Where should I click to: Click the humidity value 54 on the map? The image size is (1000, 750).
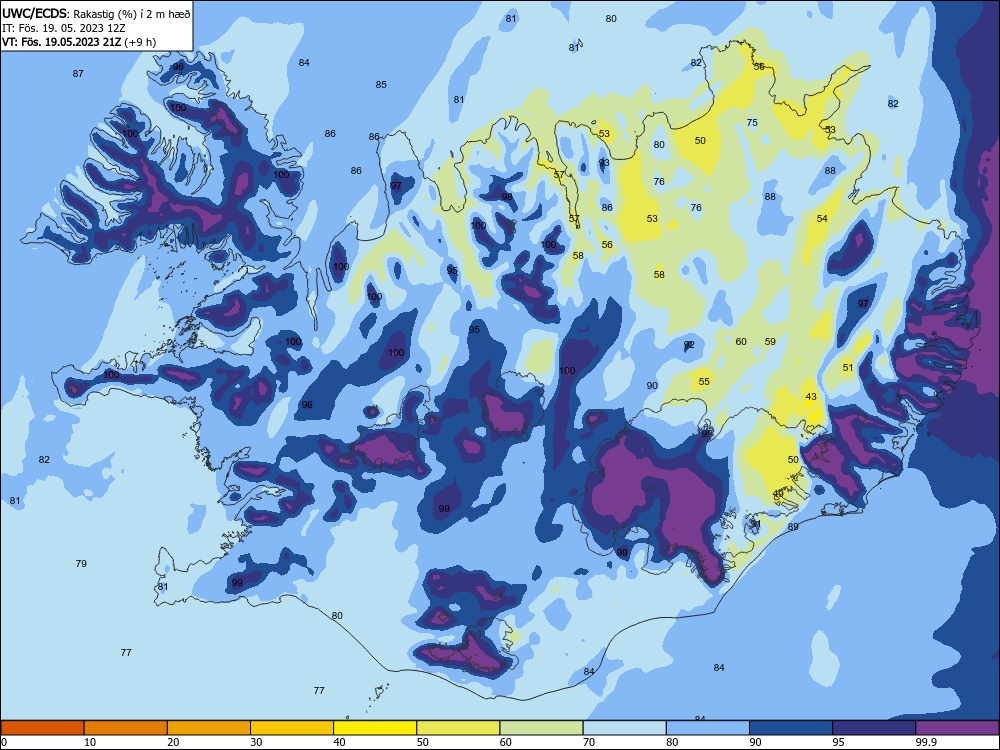click(822, 218)
